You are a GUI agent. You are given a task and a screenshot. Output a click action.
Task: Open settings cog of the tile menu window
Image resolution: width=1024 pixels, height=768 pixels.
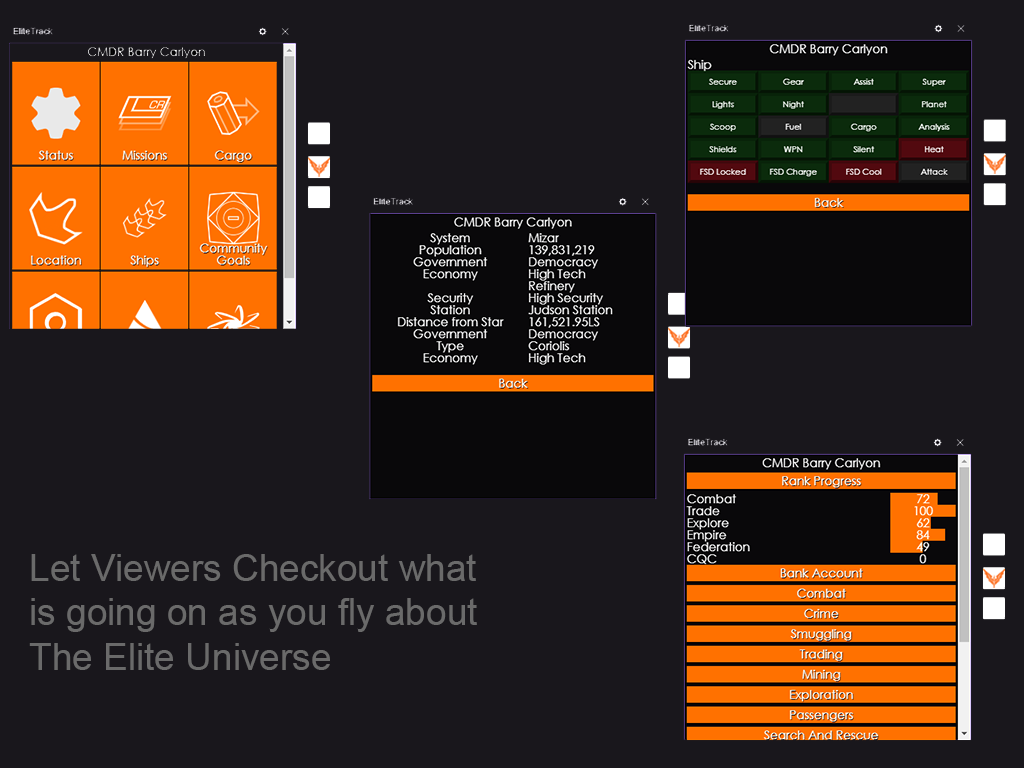(263, 31)
